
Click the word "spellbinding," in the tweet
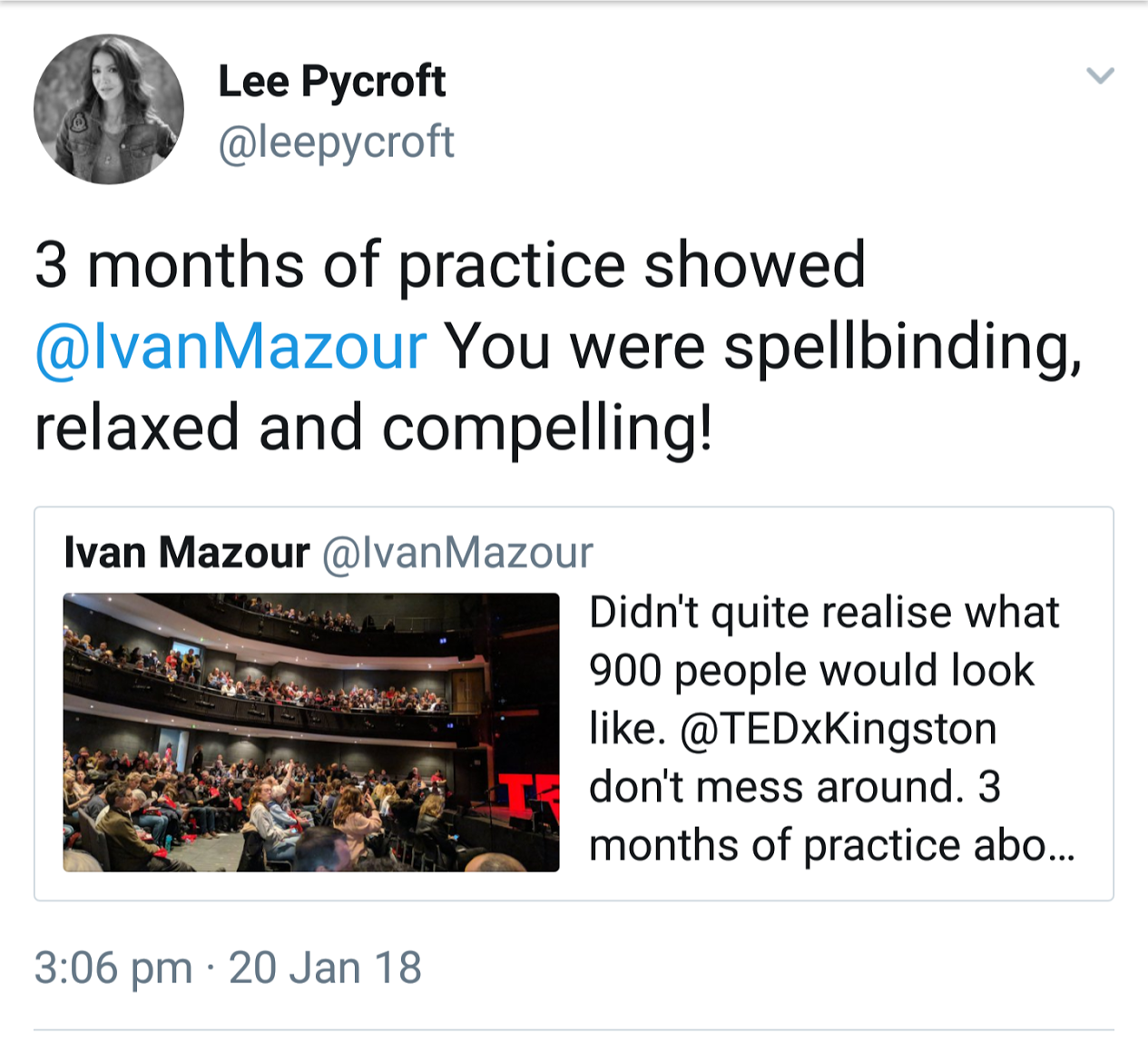click(x=903, y=348)
